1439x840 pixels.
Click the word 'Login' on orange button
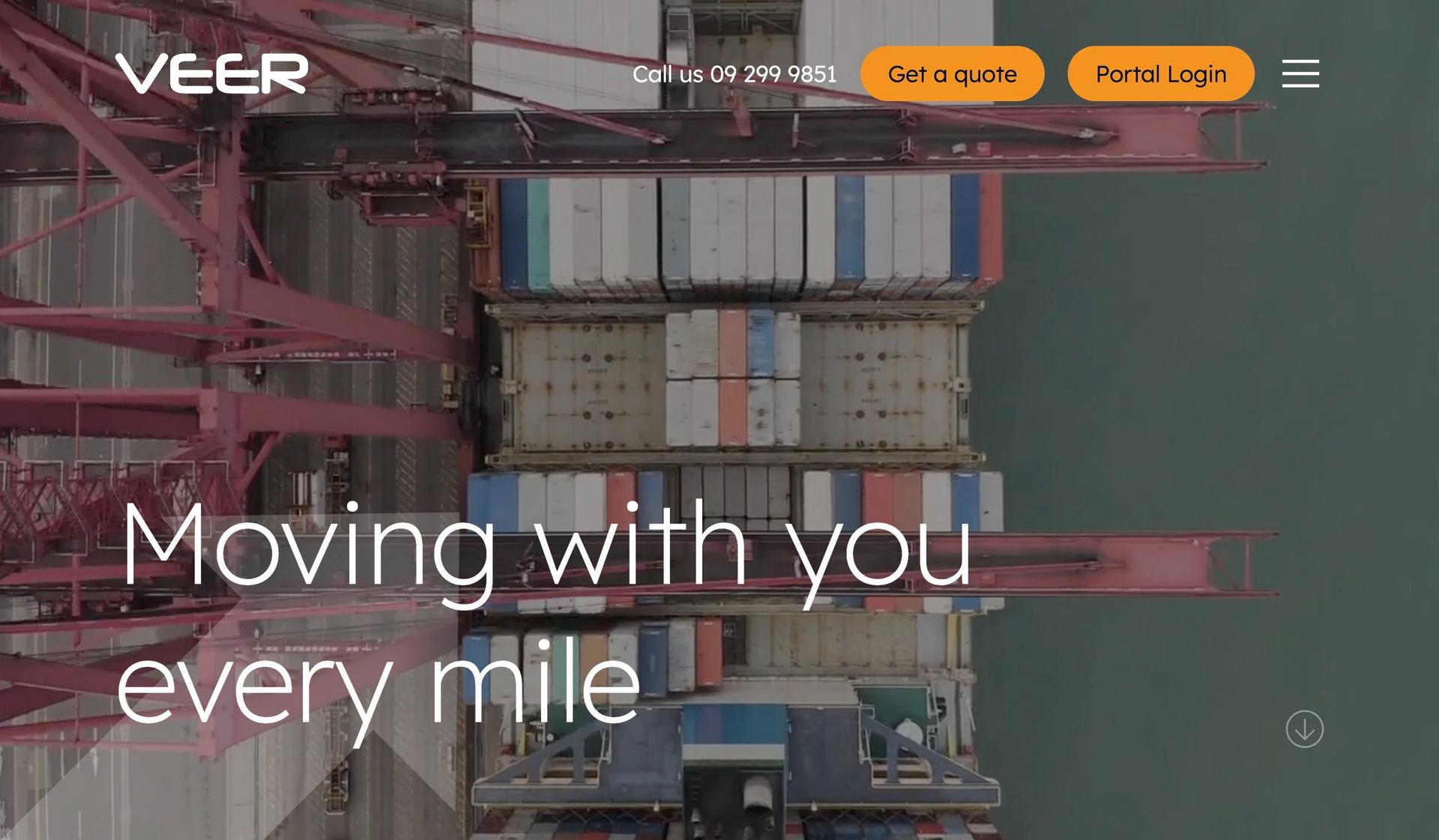[x=1196, y=75]
